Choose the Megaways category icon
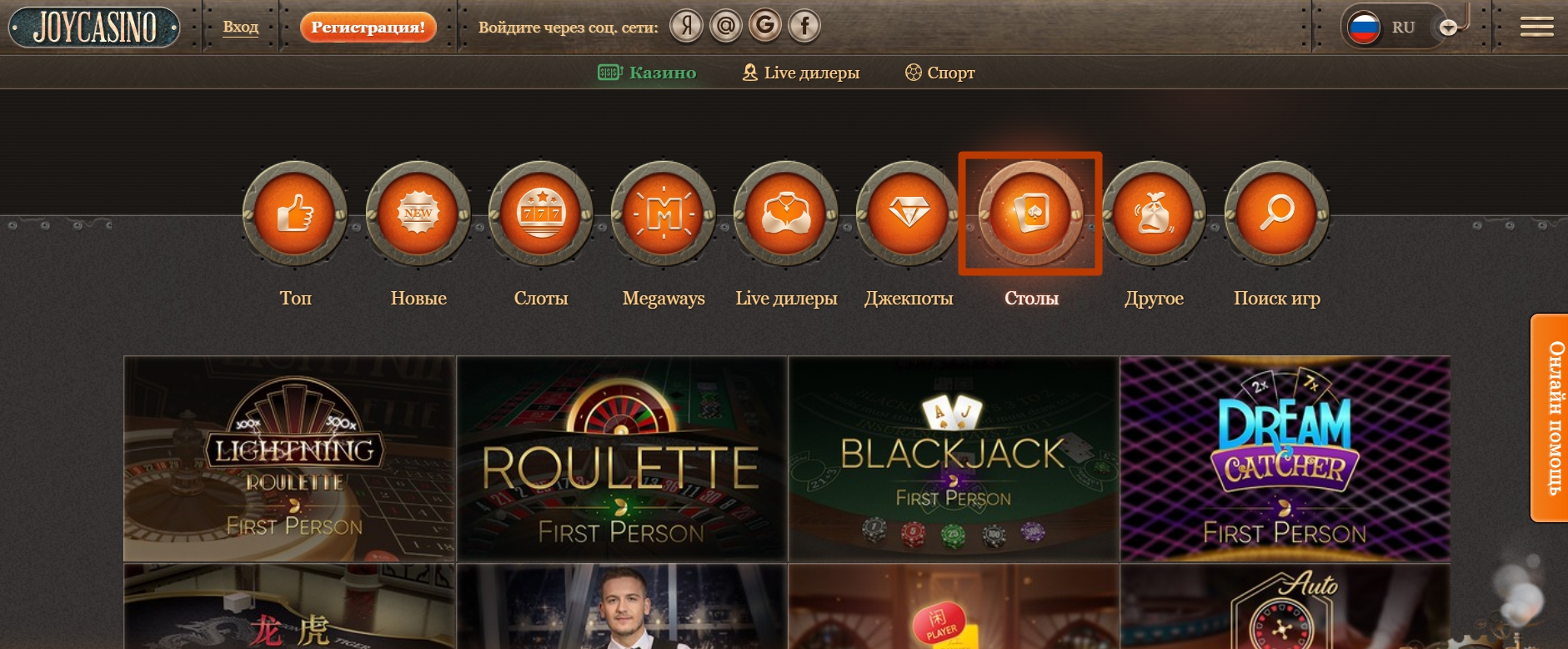1568x649 pixels. coord(663,214)
